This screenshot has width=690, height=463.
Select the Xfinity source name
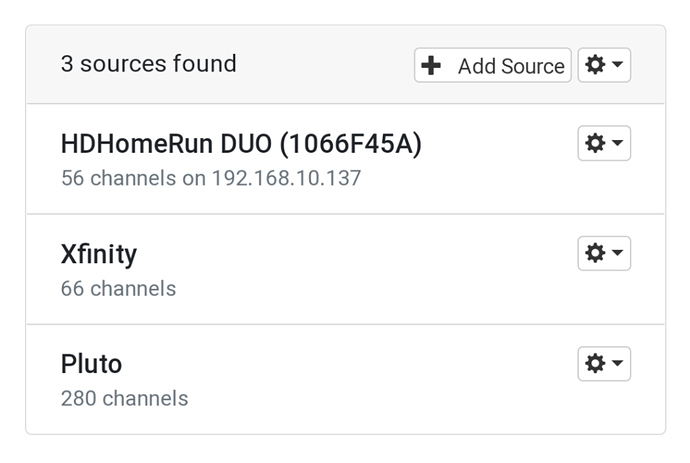click(x=98, y=254)
